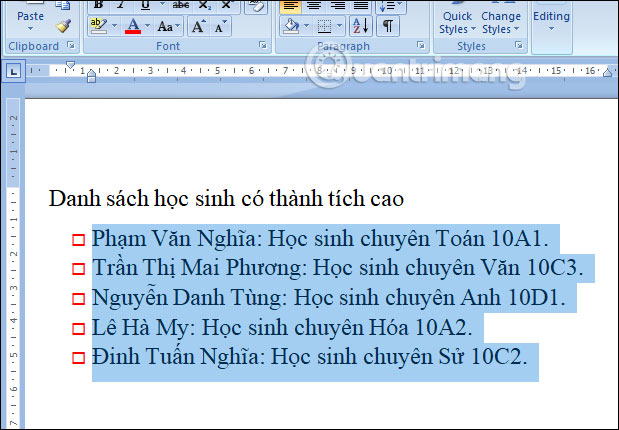Screen dimensions: 619x430
Task: Click the Format Painter brush
Action: click(63, 26)
